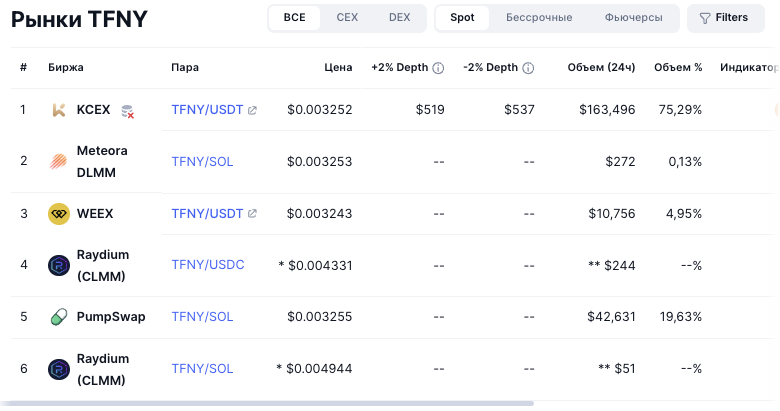Click the +2% depth value $519
Viewport: 780px width, 411px height.
430,109
